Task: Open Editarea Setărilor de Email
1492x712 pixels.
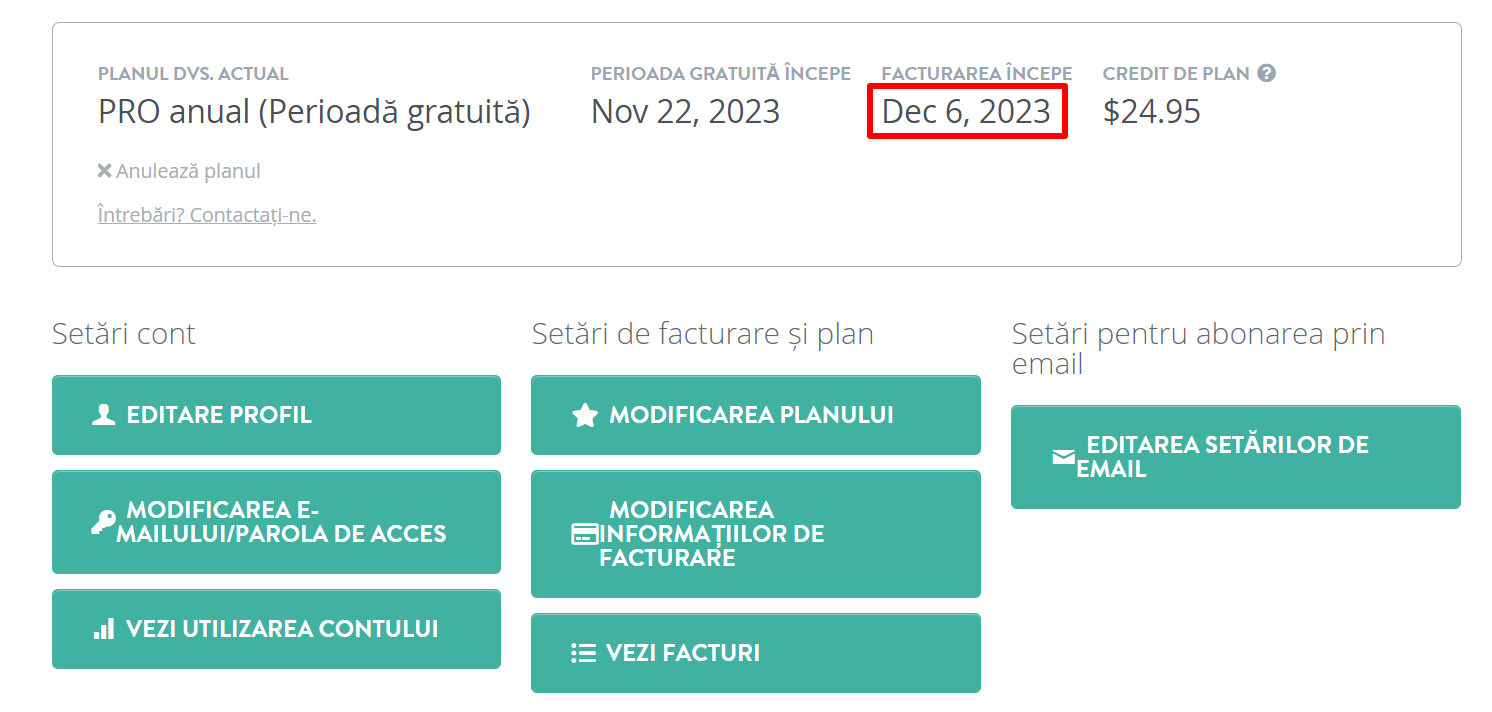Action: click(x=1236, y=457)
